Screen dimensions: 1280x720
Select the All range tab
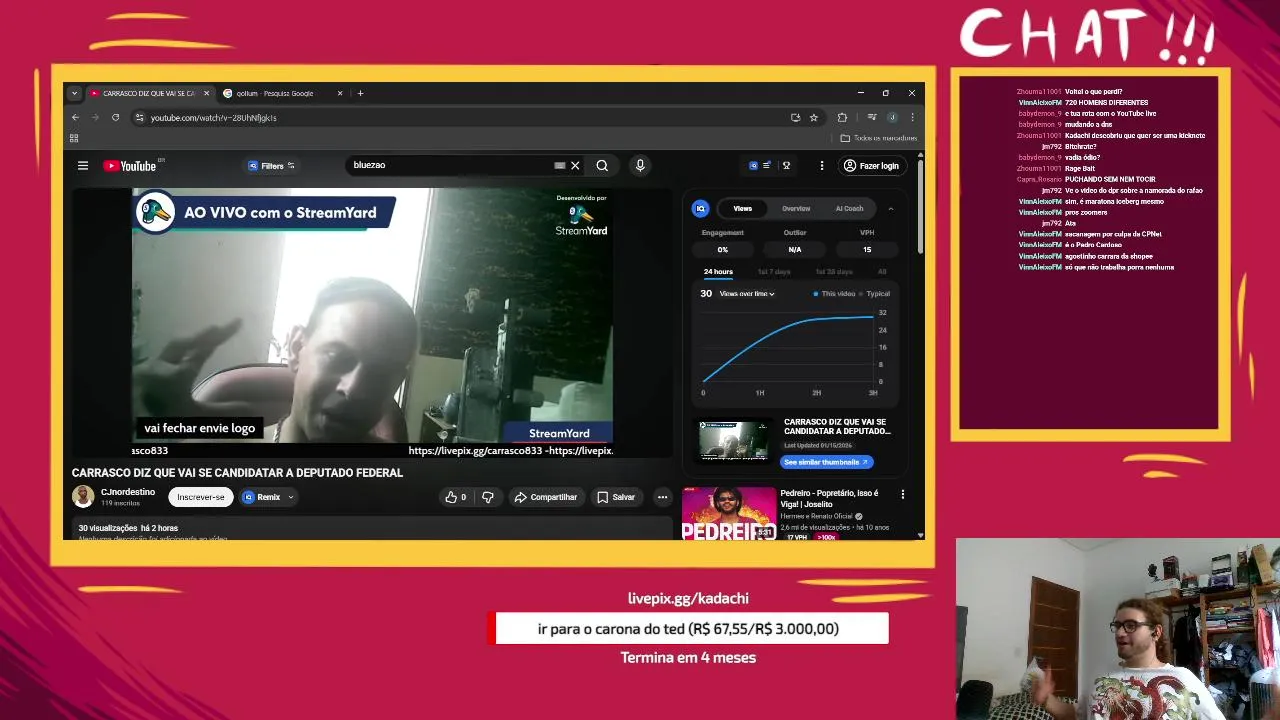[x=882, y=272]
